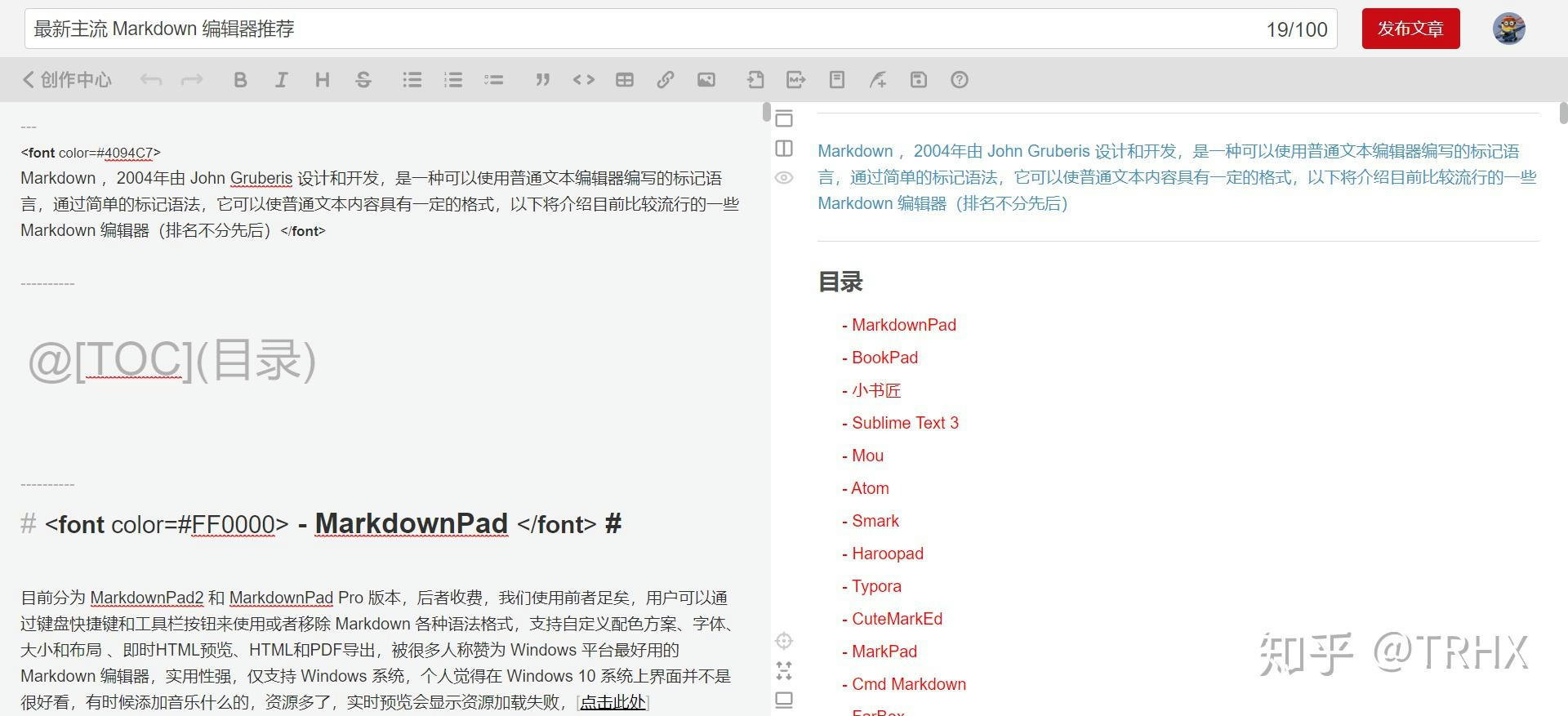Insert a table
1568x716 pixels.
(x=625, y=80)
